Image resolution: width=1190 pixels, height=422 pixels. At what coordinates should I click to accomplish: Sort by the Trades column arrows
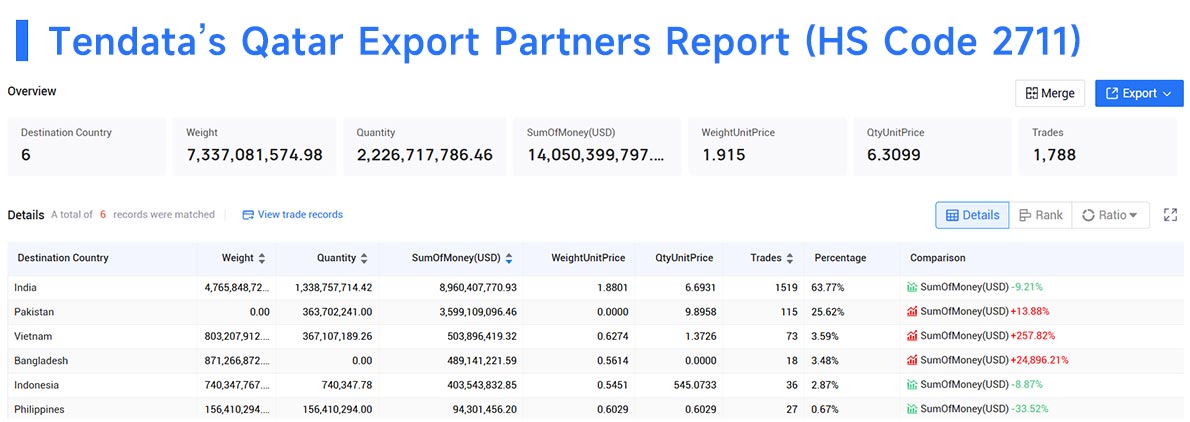(789, 258)
